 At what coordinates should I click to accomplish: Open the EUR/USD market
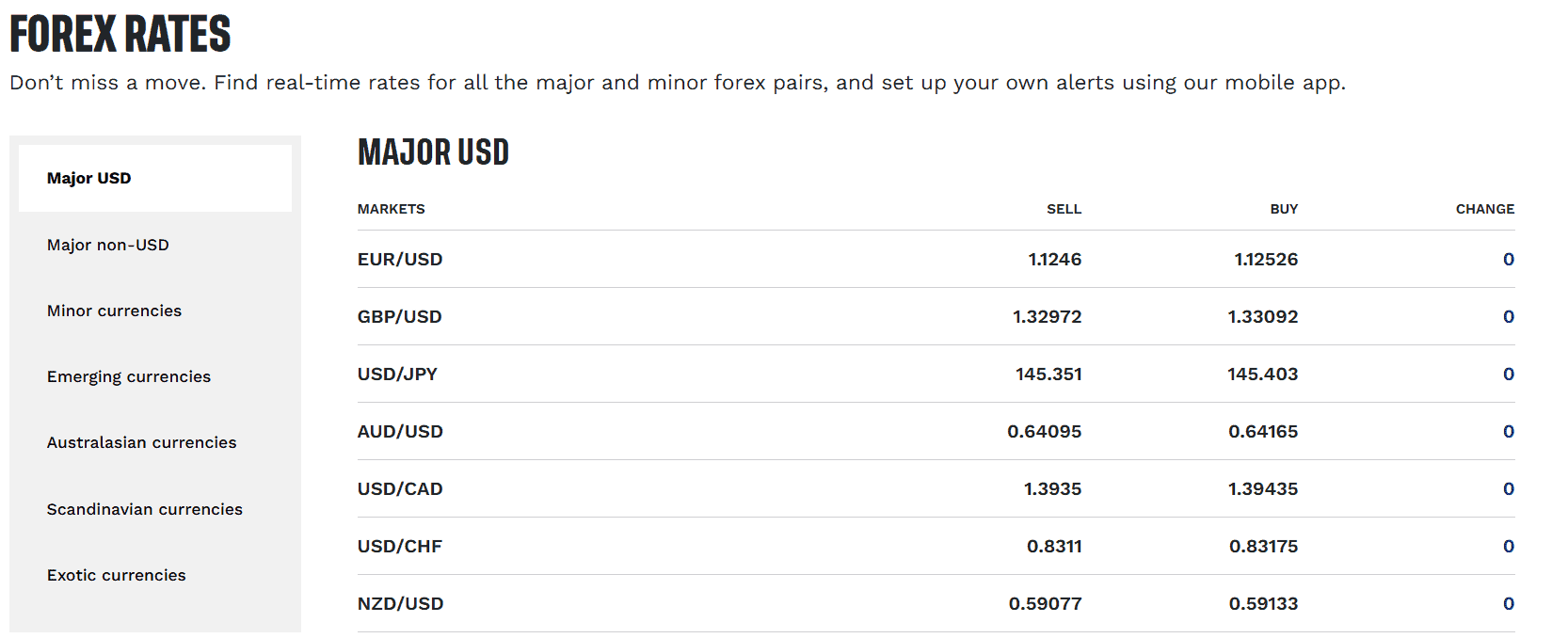[x=400, y=260]
